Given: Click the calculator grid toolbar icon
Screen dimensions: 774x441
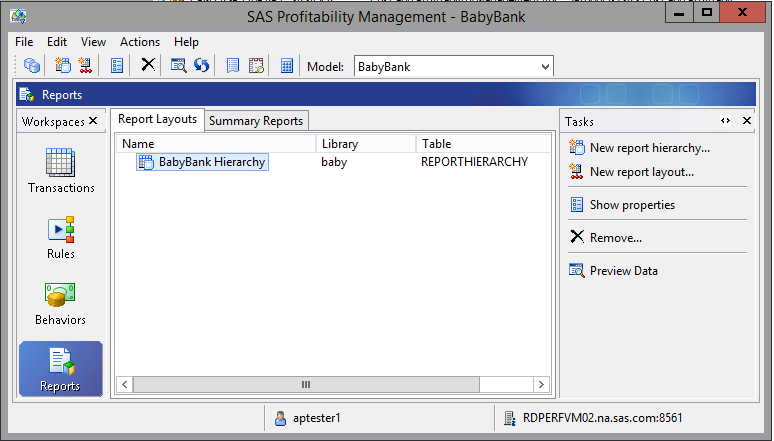Looking at the screenshot, I should click(x=287, y=66).
